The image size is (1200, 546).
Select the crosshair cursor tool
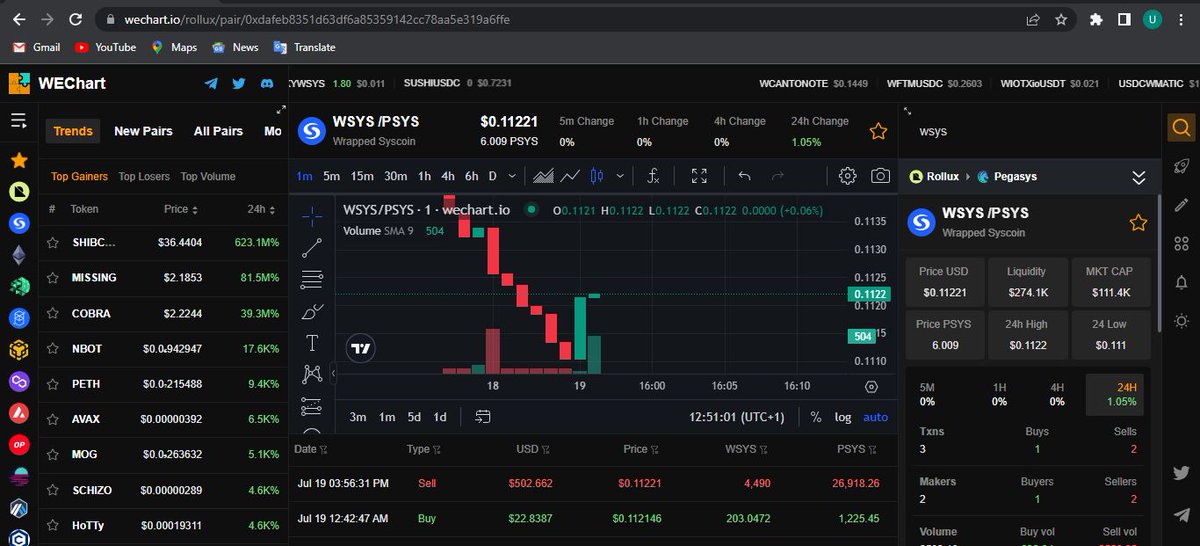click(312, 215)
